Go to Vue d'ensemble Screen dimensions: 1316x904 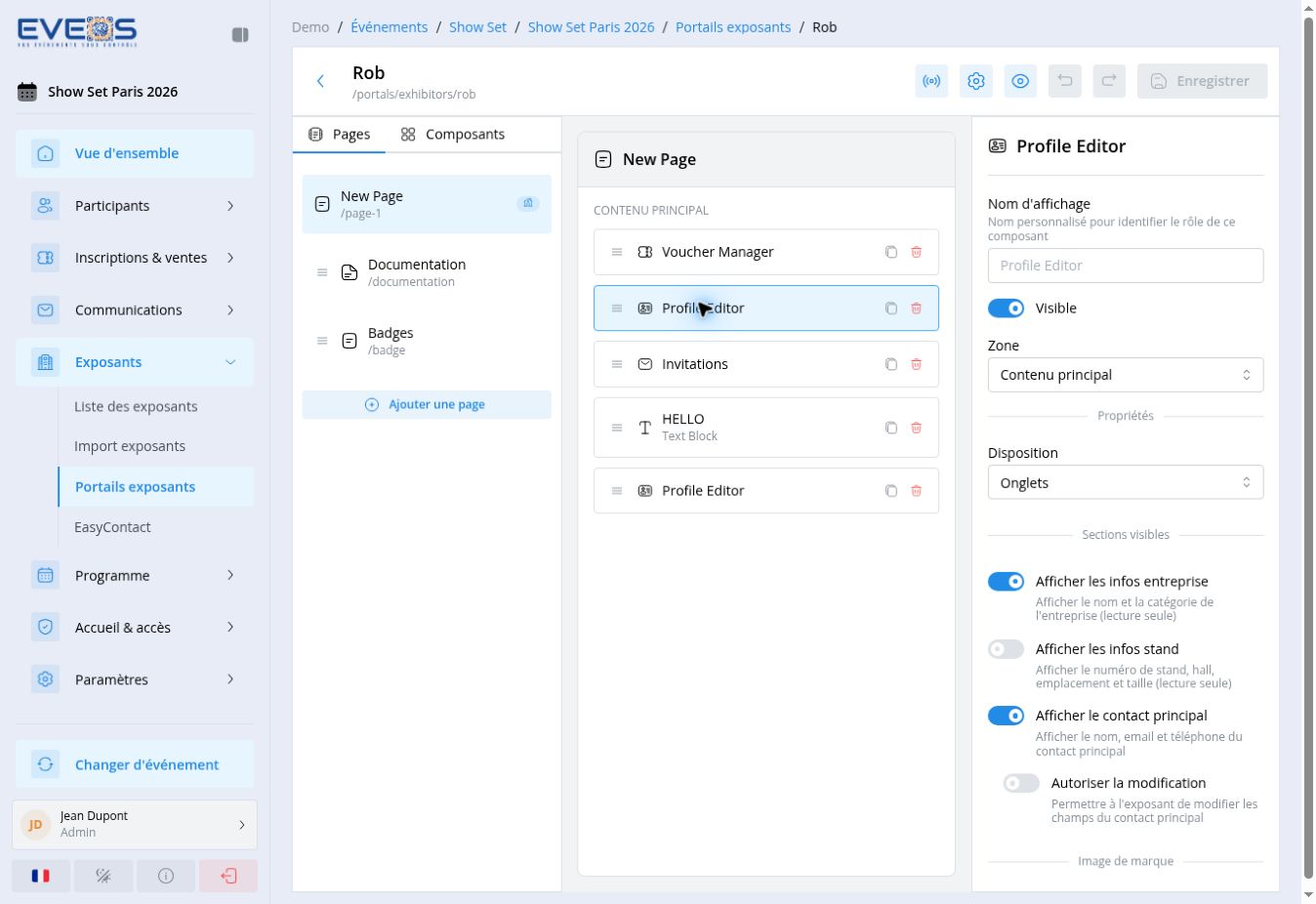(x=135, y=154)
